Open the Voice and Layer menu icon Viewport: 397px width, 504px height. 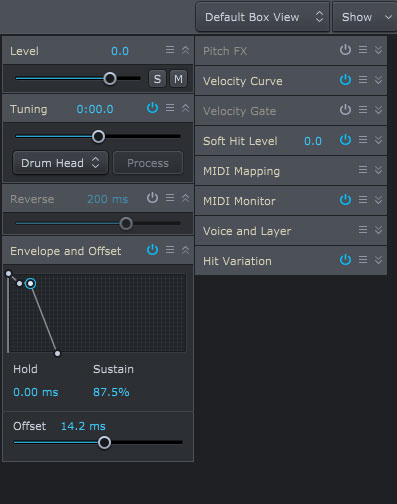[363, 230]
